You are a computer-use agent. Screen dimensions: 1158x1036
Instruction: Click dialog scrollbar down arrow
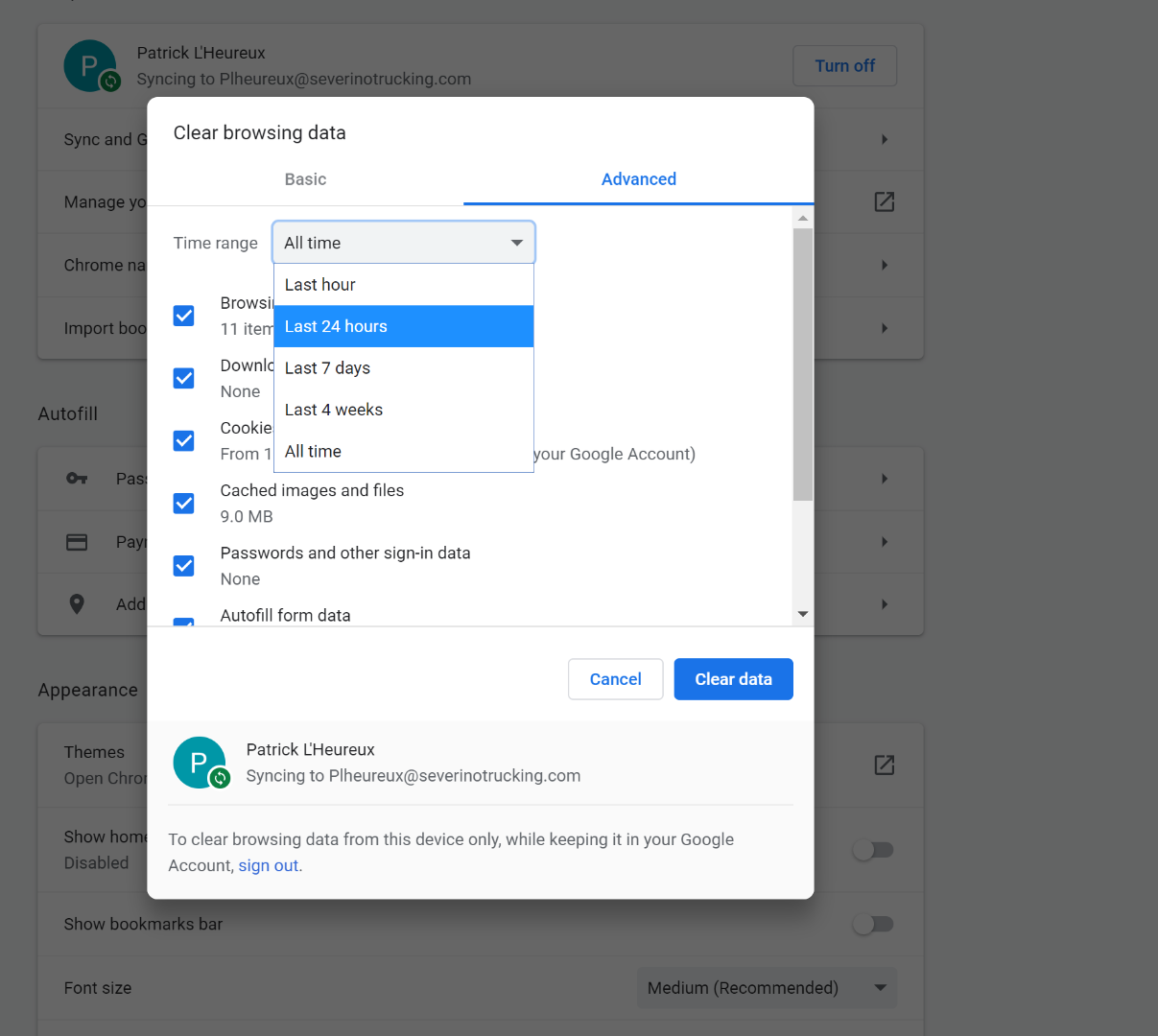803,614
